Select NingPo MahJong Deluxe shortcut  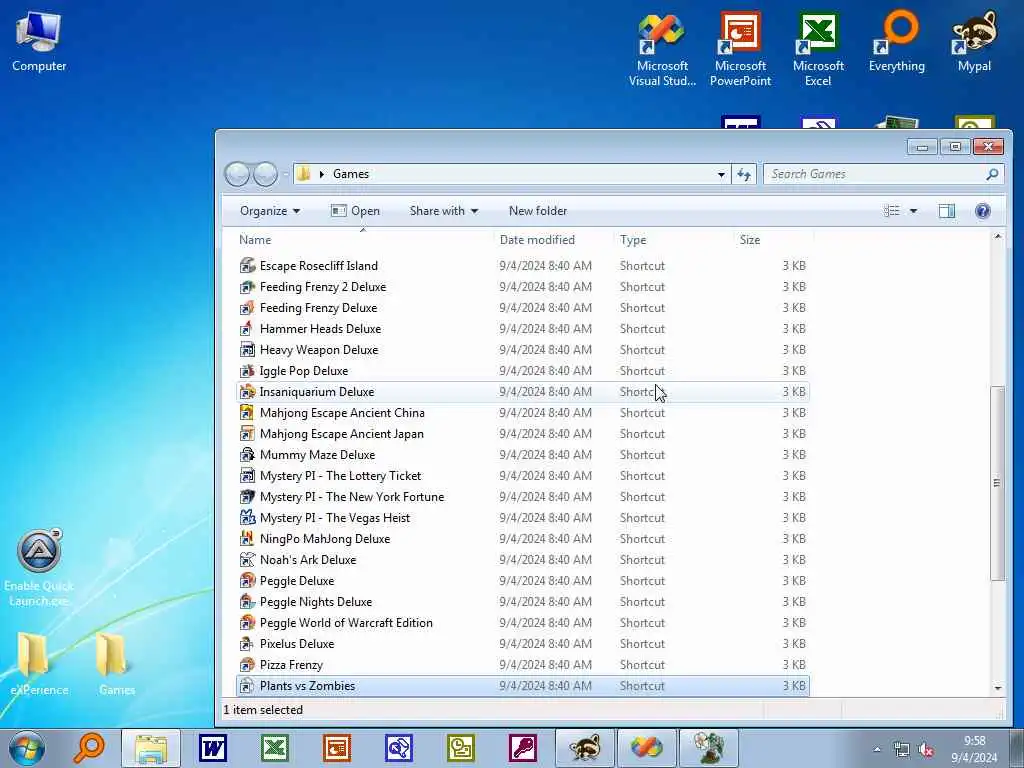pyautogui.click(x=522, y=539)
